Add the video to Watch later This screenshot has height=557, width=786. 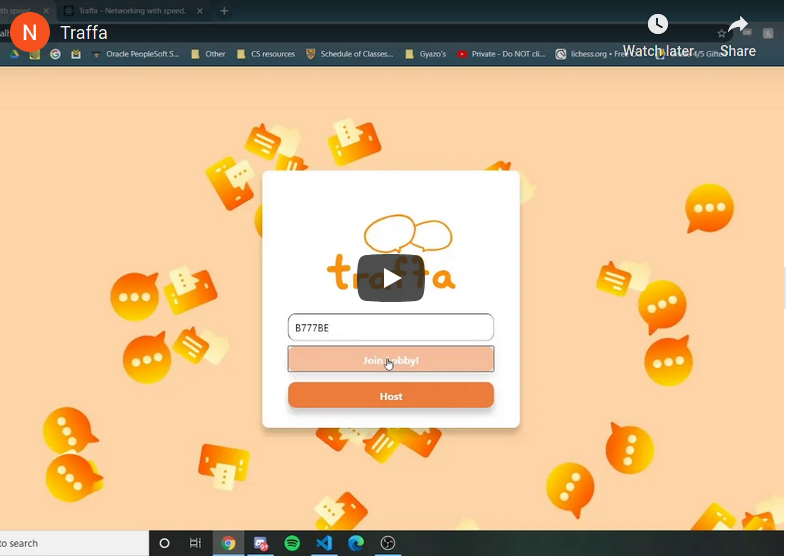658,37
